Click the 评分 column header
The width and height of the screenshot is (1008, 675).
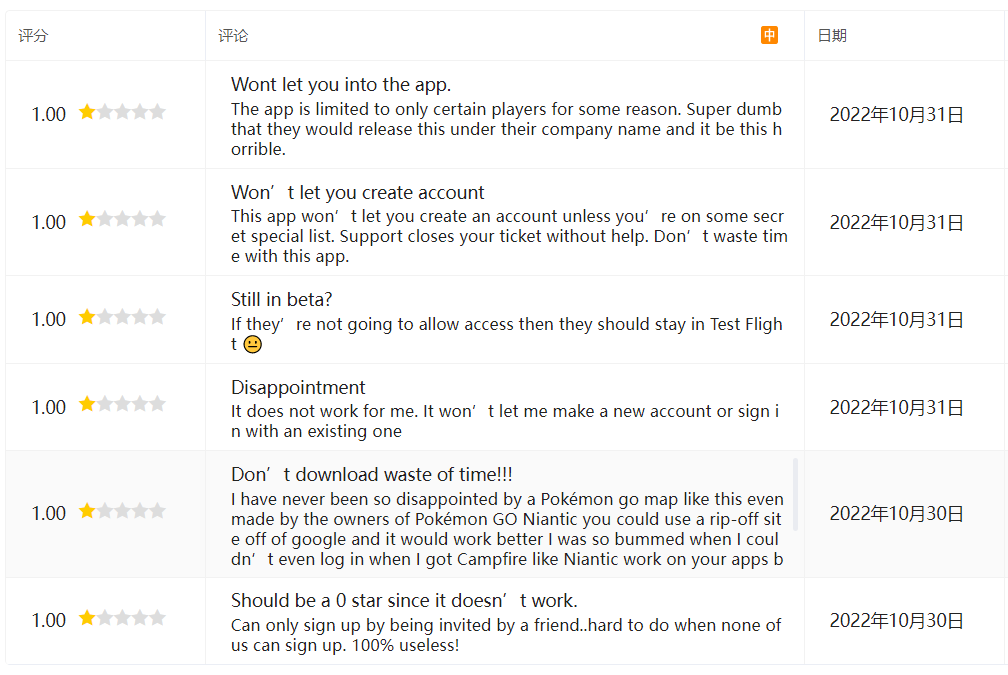pos(33,36)
